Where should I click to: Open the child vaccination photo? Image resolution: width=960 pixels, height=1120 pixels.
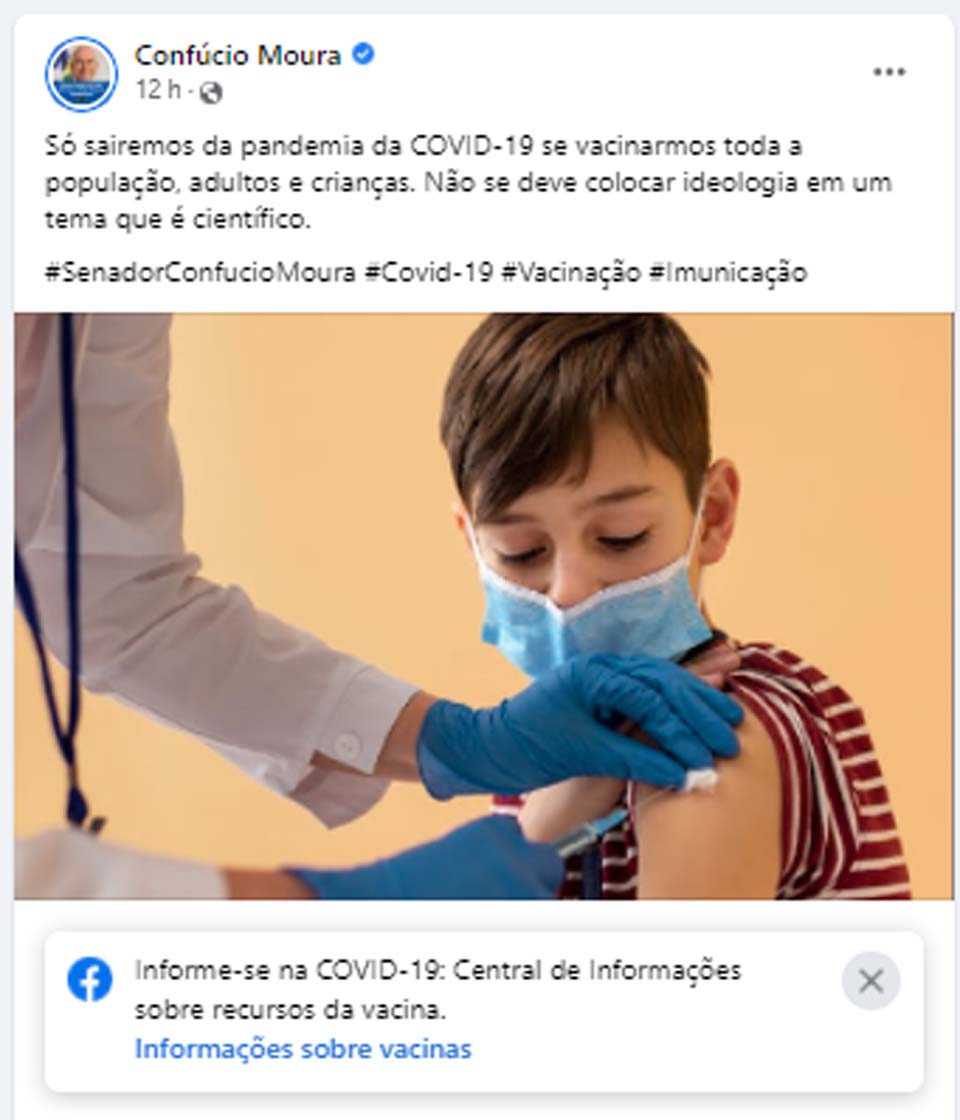click(x=484, y=606)
